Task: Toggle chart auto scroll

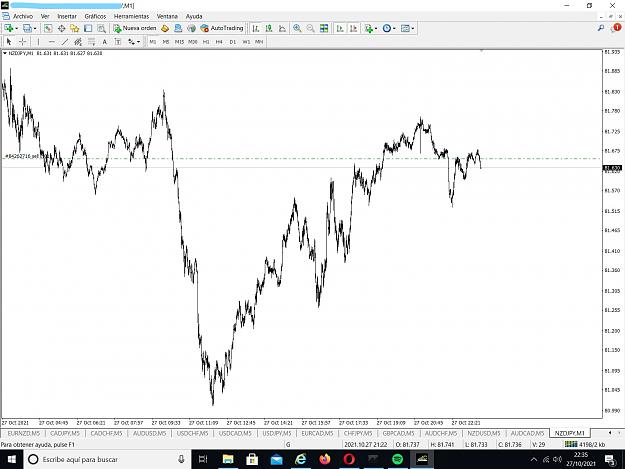Action: pyautogui.click(x=340, y=28)
